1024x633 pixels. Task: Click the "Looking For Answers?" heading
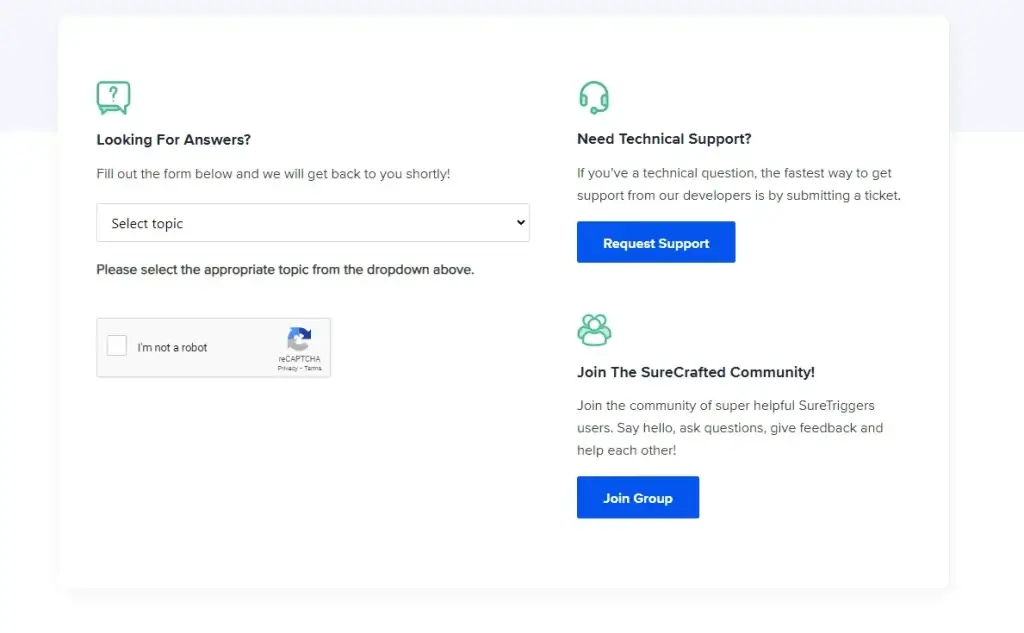pyautogui.click(x=173, y=139)
